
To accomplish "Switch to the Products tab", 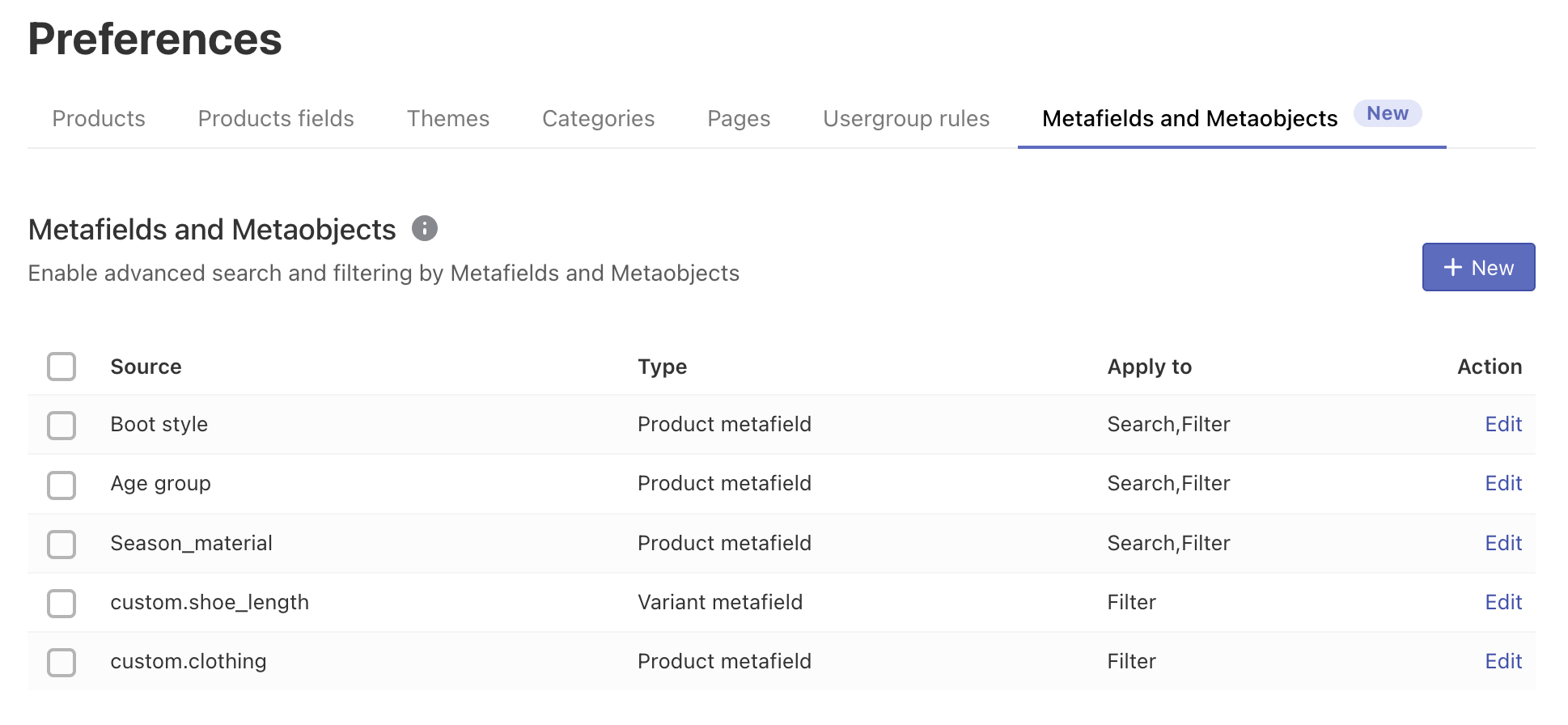I will 99,119.
